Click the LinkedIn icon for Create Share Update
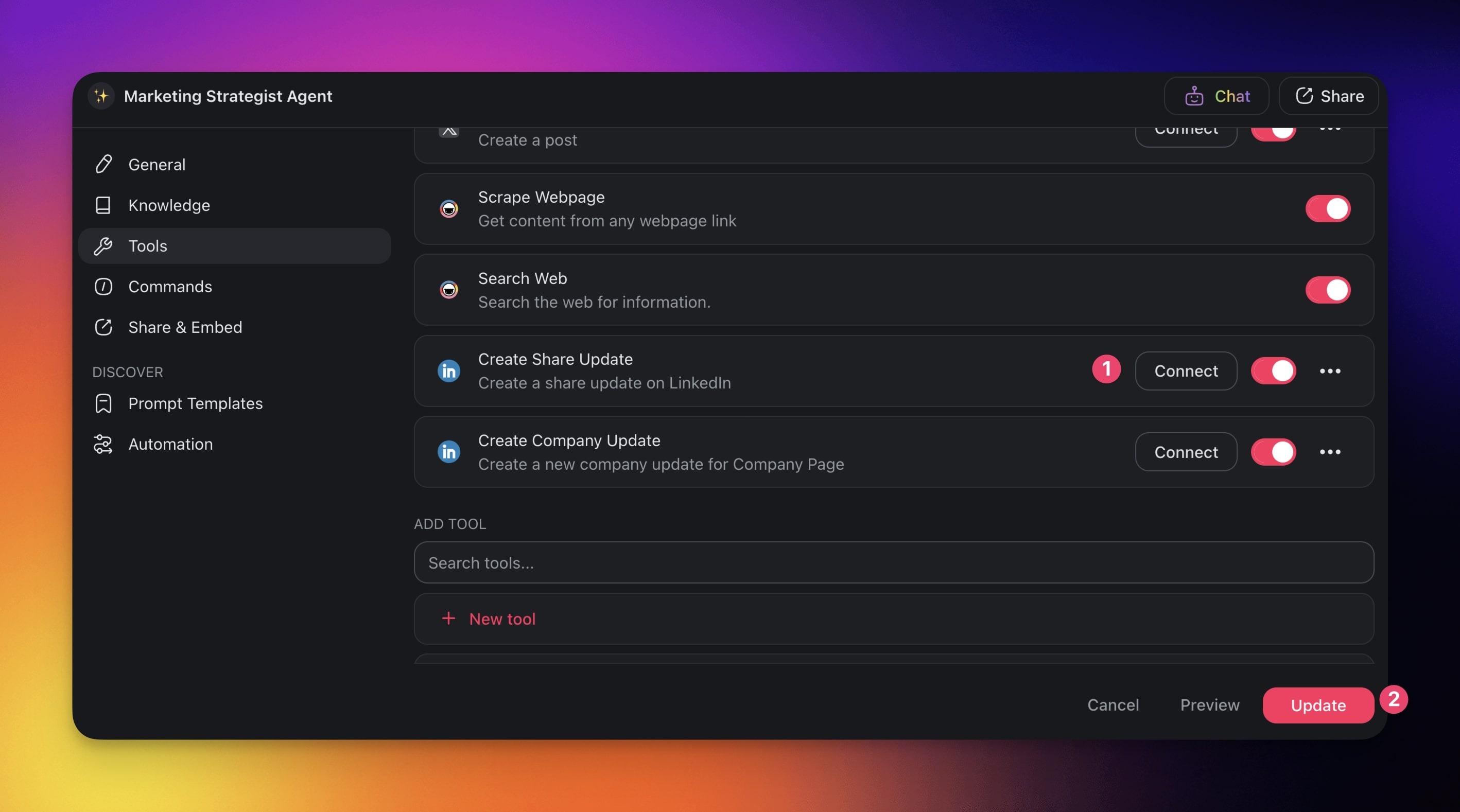This screenshot has height=812, width=1460. [448, 371]
